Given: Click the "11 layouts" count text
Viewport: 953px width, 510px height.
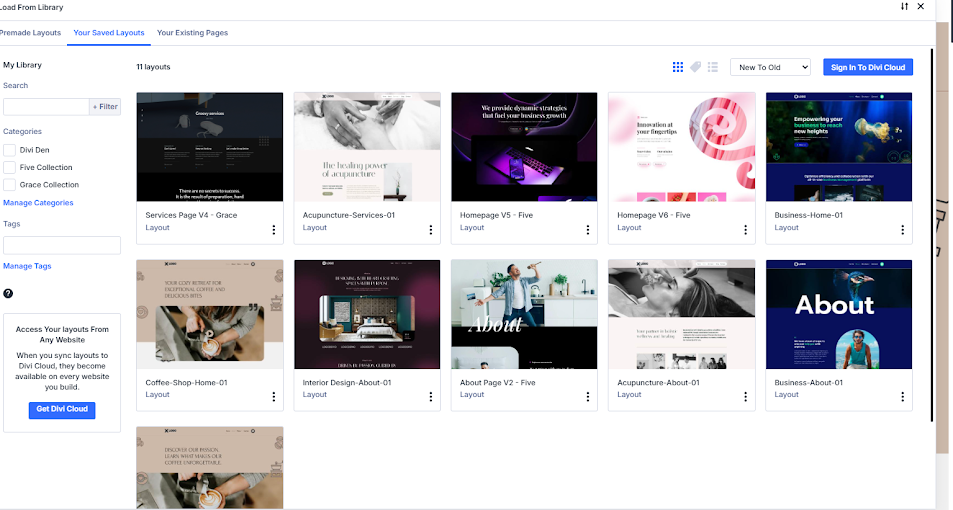Looking at the screenshot, I should pos(153,67).
